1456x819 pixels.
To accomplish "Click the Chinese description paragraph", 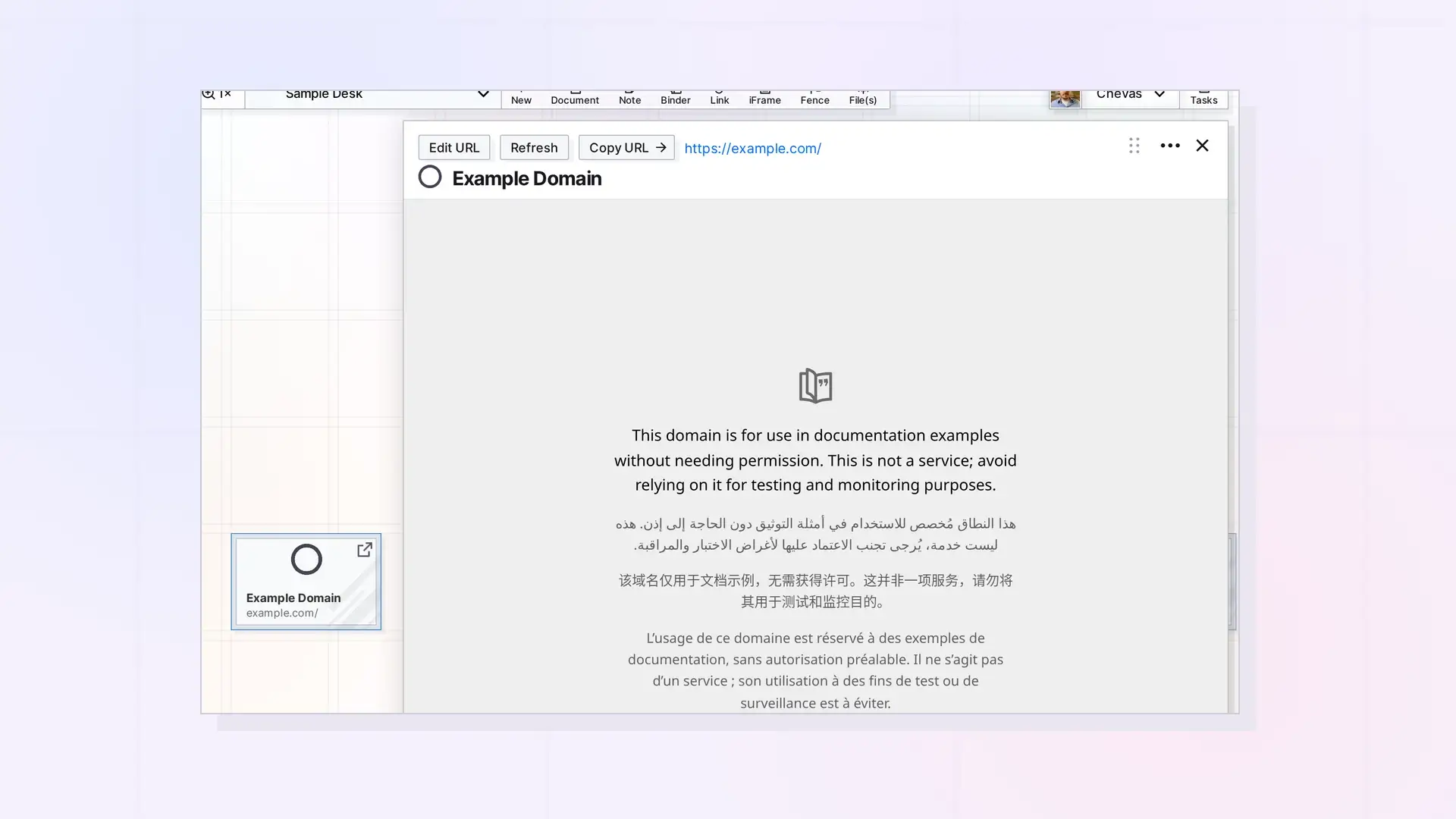I will tap(815, 591).
